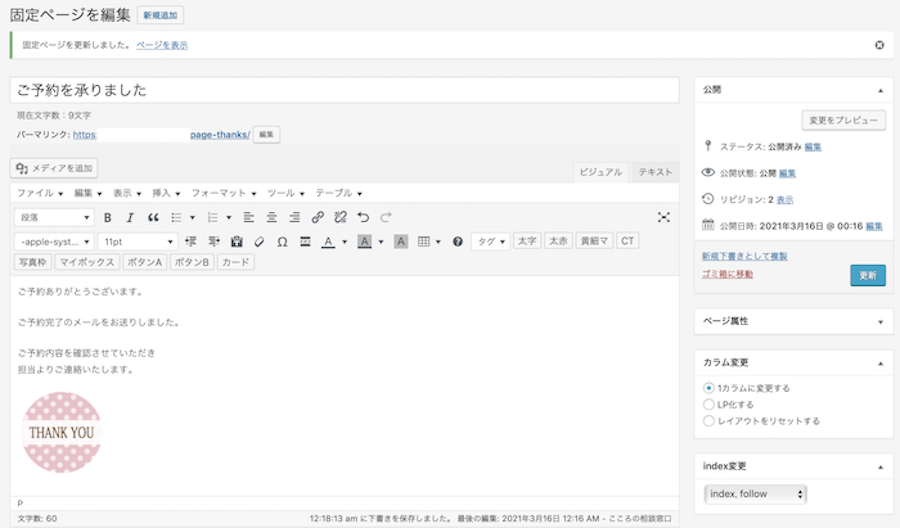The height and width of the screenshot is (528, 900).
Task: Toggle bold formatting in editor toolbar
Action: coord(107,218)
